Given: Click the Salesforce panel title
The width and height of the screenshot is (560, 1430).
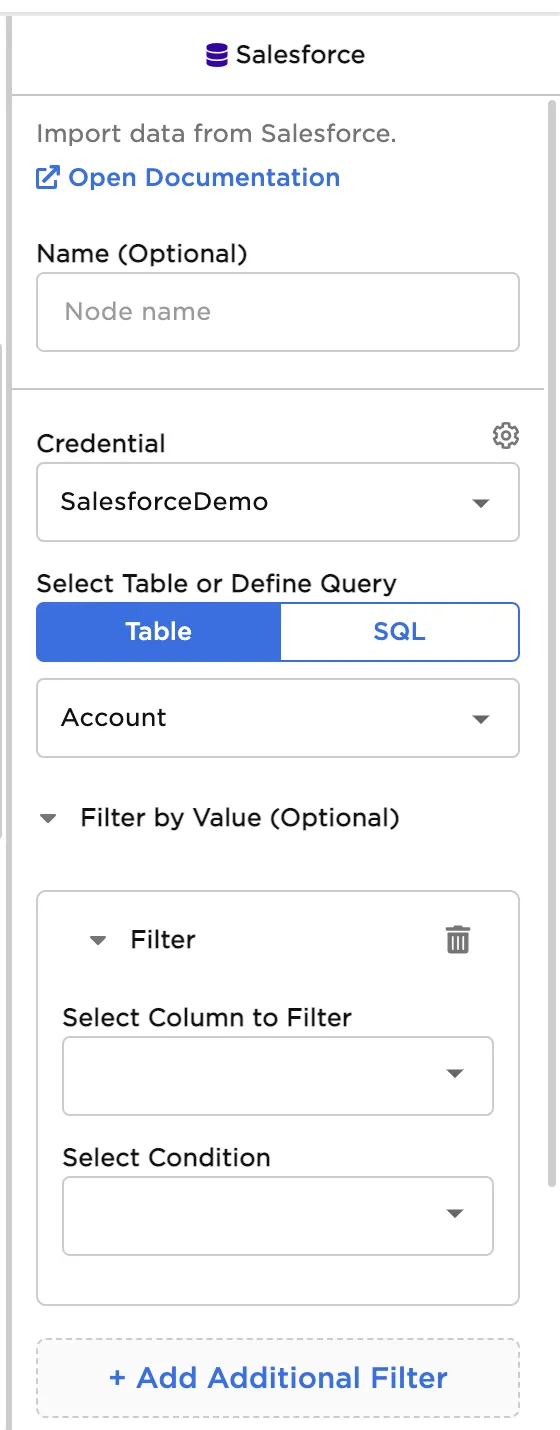Looking at the screenshot, I should pyautogui.click(x=300, y=55).
